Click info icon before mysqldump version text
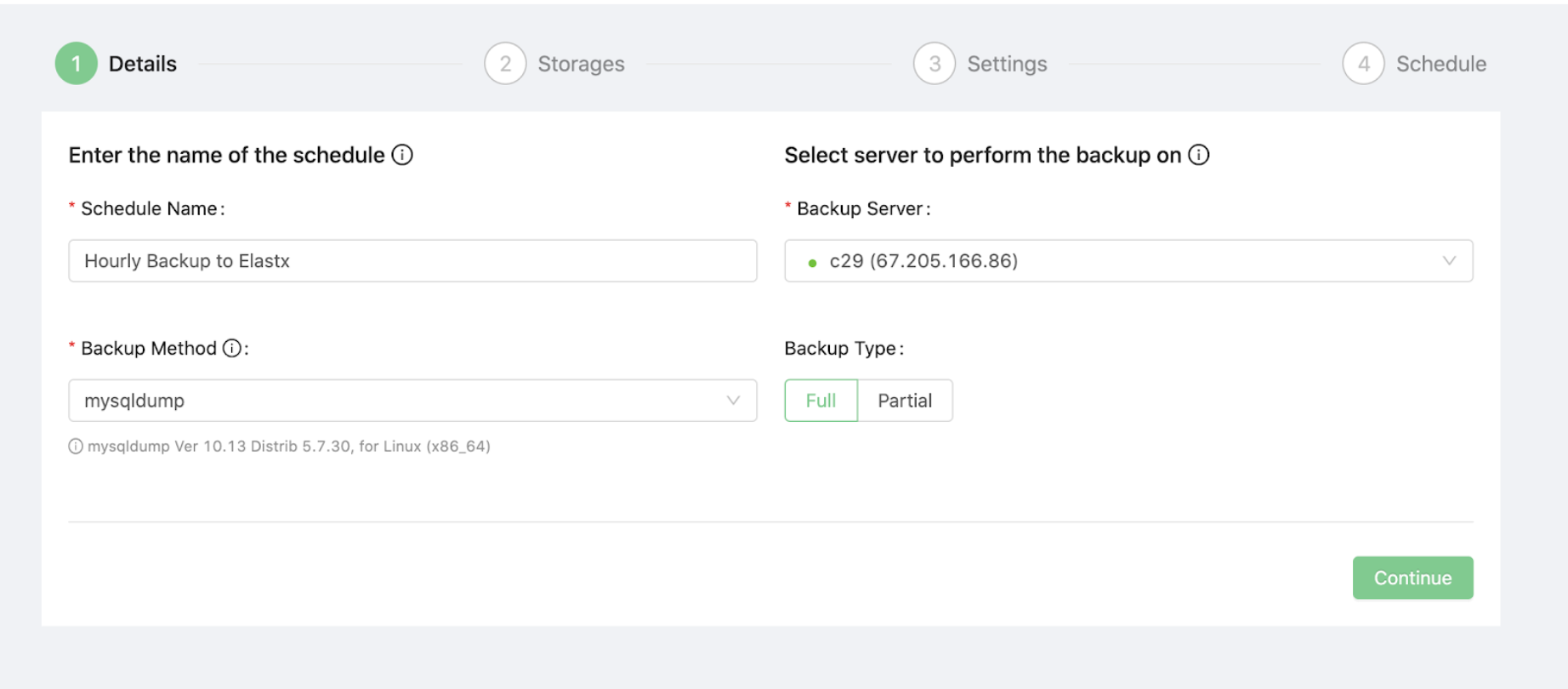Screen dimensions: 1568x689 point(76,447)
